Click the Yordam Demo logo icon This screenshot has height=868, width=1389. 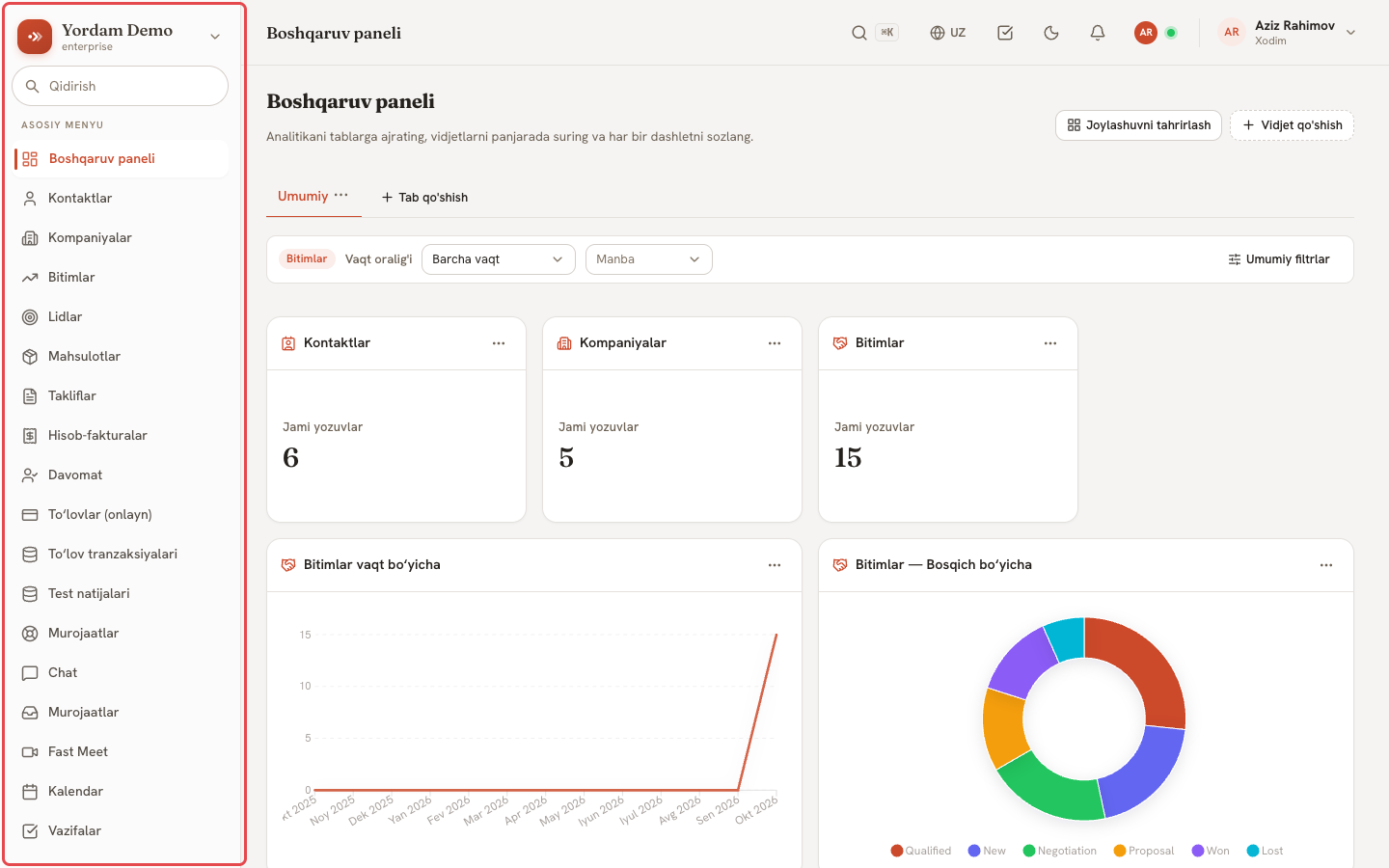35,37
